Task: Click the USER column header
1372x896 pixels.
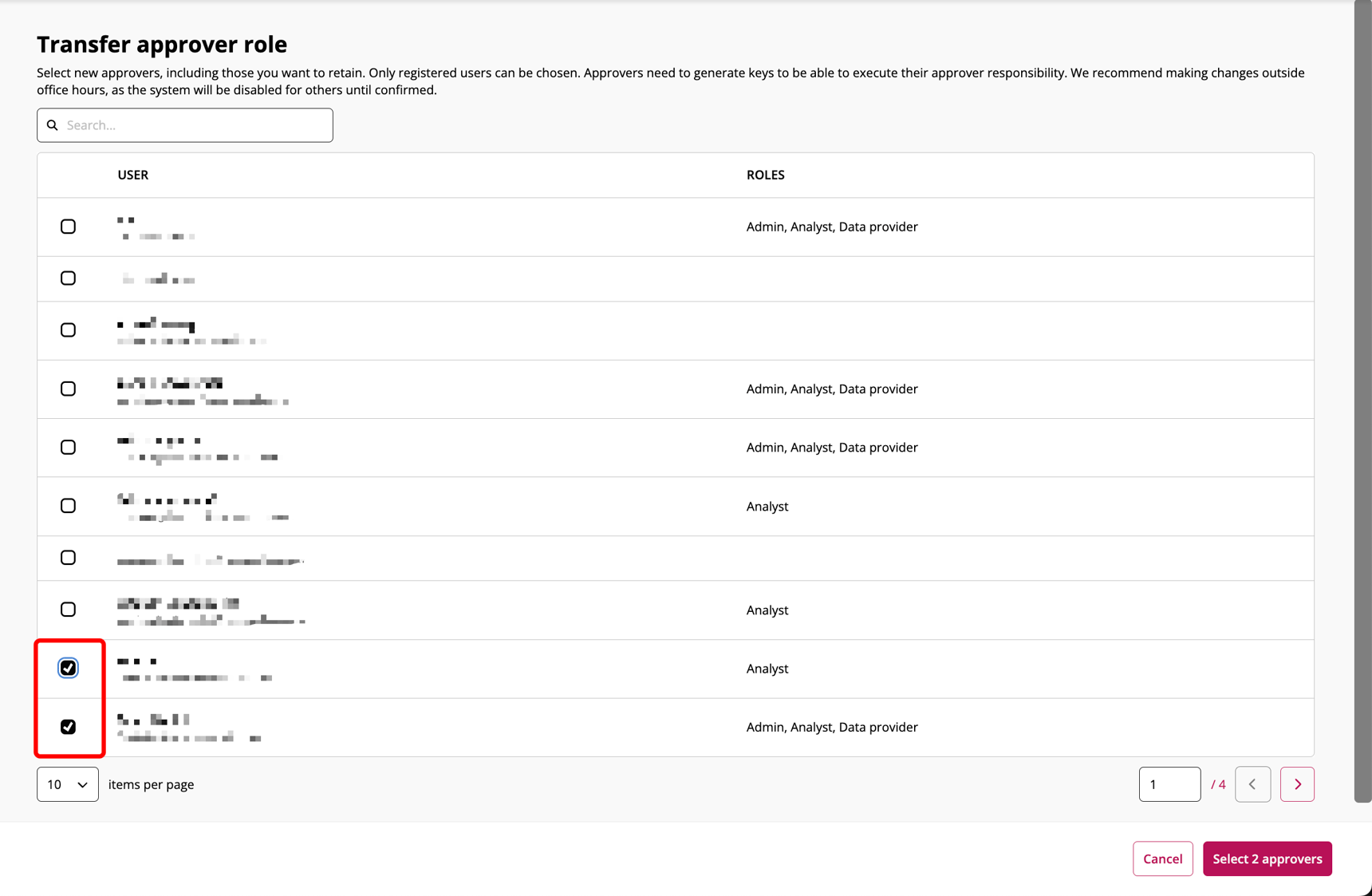Action: [x=133, y=175]
